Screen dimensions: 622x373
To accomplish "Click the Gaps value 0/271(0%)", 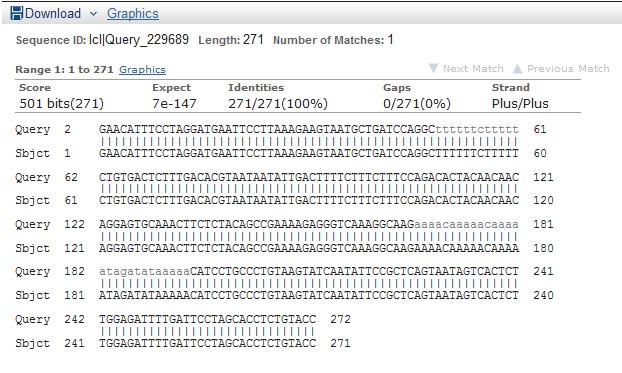I will [417, 104].
